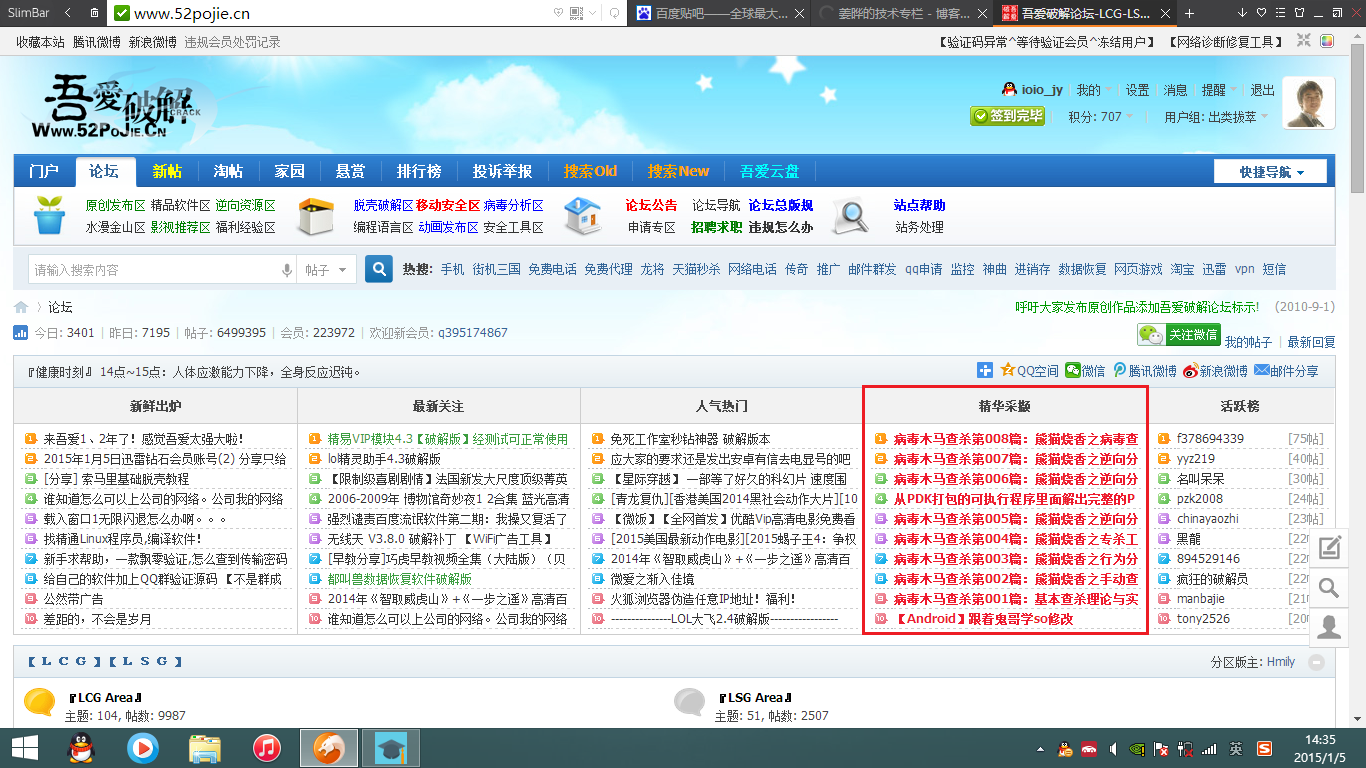Open the 吾爱云盘 navigation tab
Image resolution: width=1366 pixels, height=768 pixels.
(x=769, y=171)
